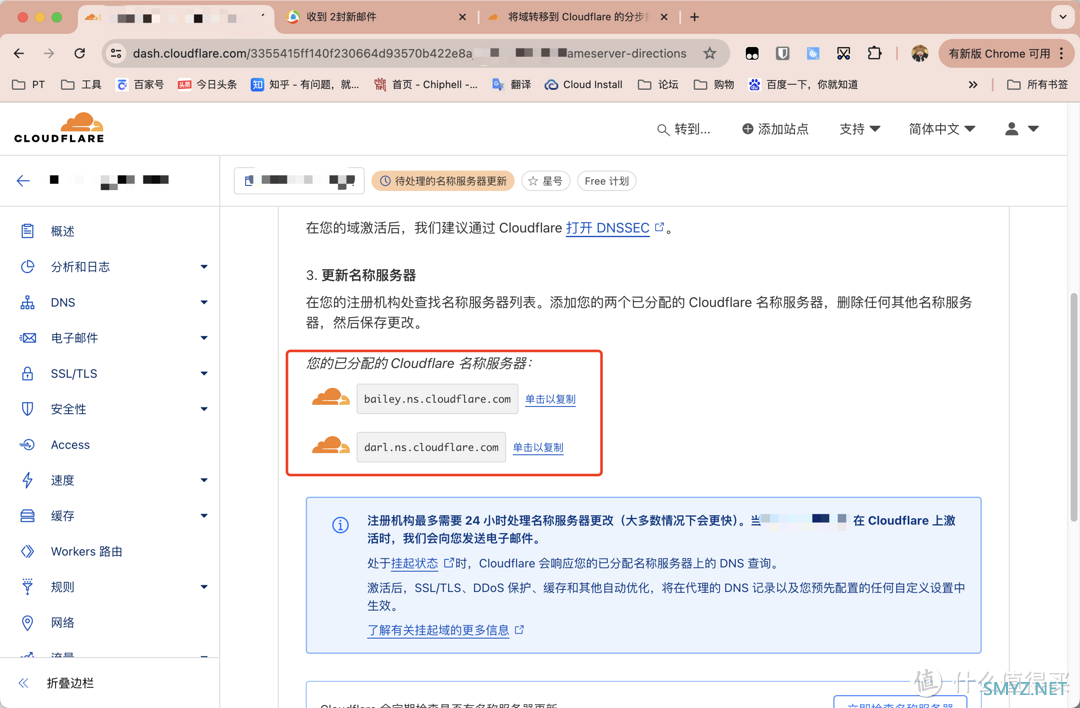Collapse sidebar with 折叠边栏

(x=56, y=683)
